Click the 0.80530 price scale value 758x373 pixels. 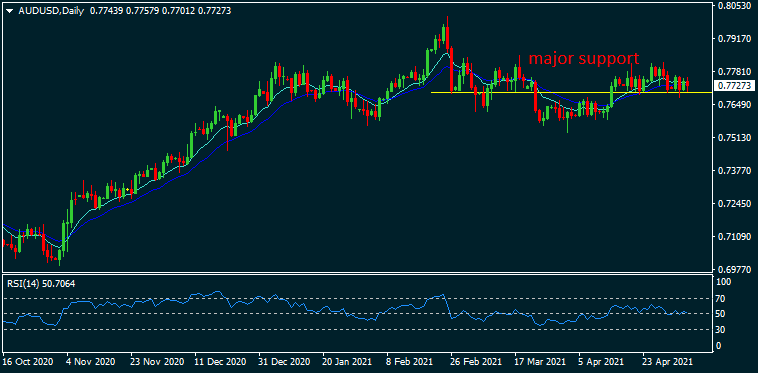pos(734,6)
